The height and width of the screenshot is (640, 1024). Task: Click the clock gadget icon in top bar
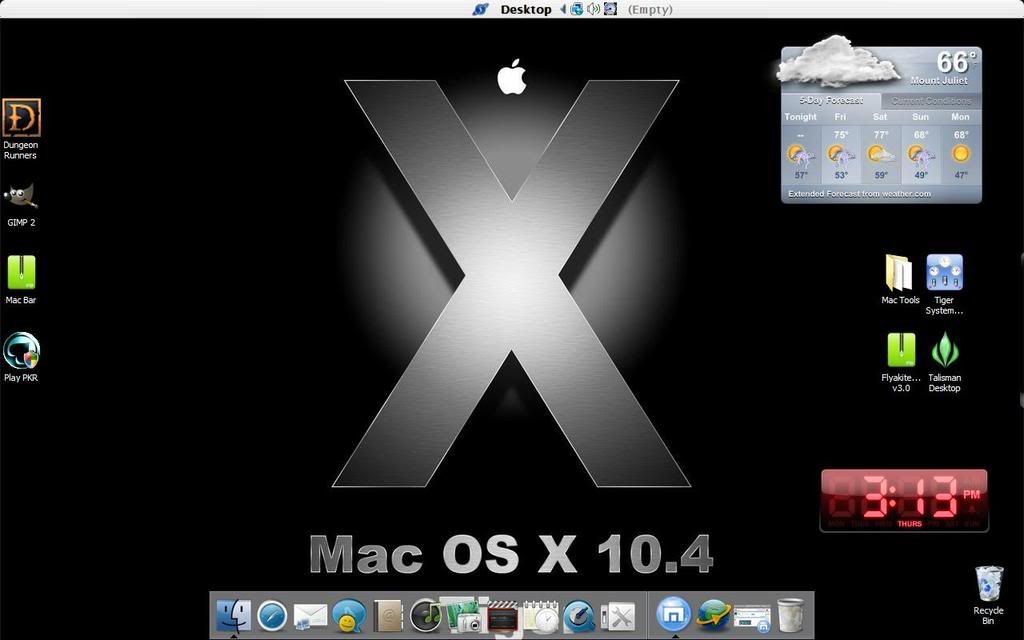click(610, 9)
